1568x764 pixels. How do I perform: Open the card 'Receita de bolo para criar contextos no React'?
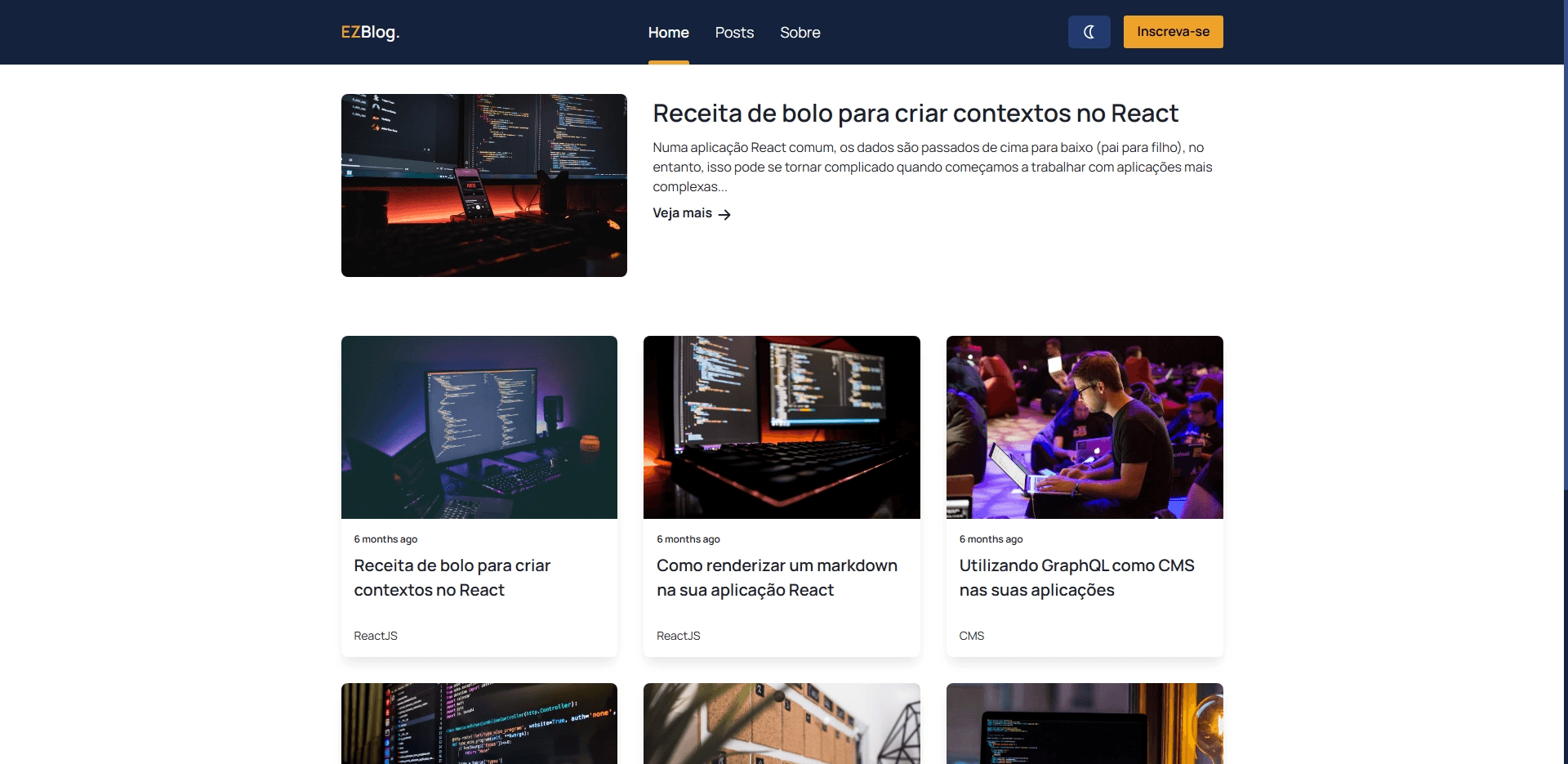pos(452,577)
